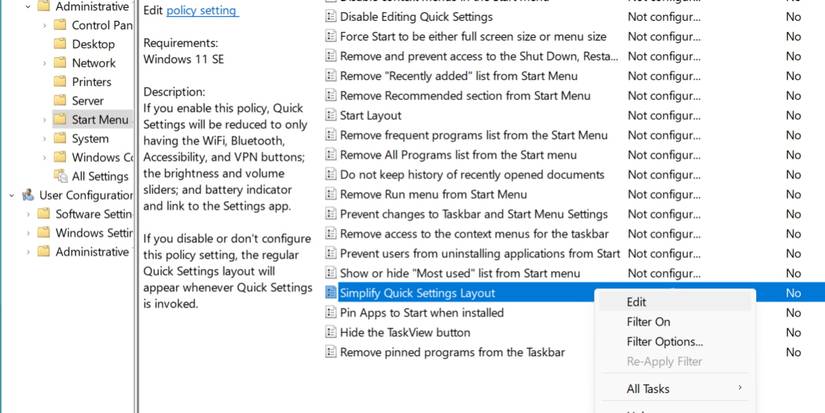
Task: Click the Pin Apps to Start policy icon
Action: 331,313
